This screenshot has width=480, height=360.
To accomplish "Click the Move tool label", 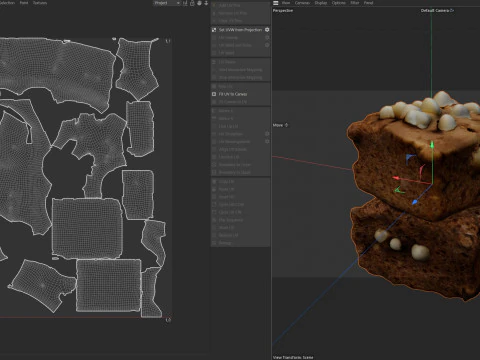I will 278,125.
